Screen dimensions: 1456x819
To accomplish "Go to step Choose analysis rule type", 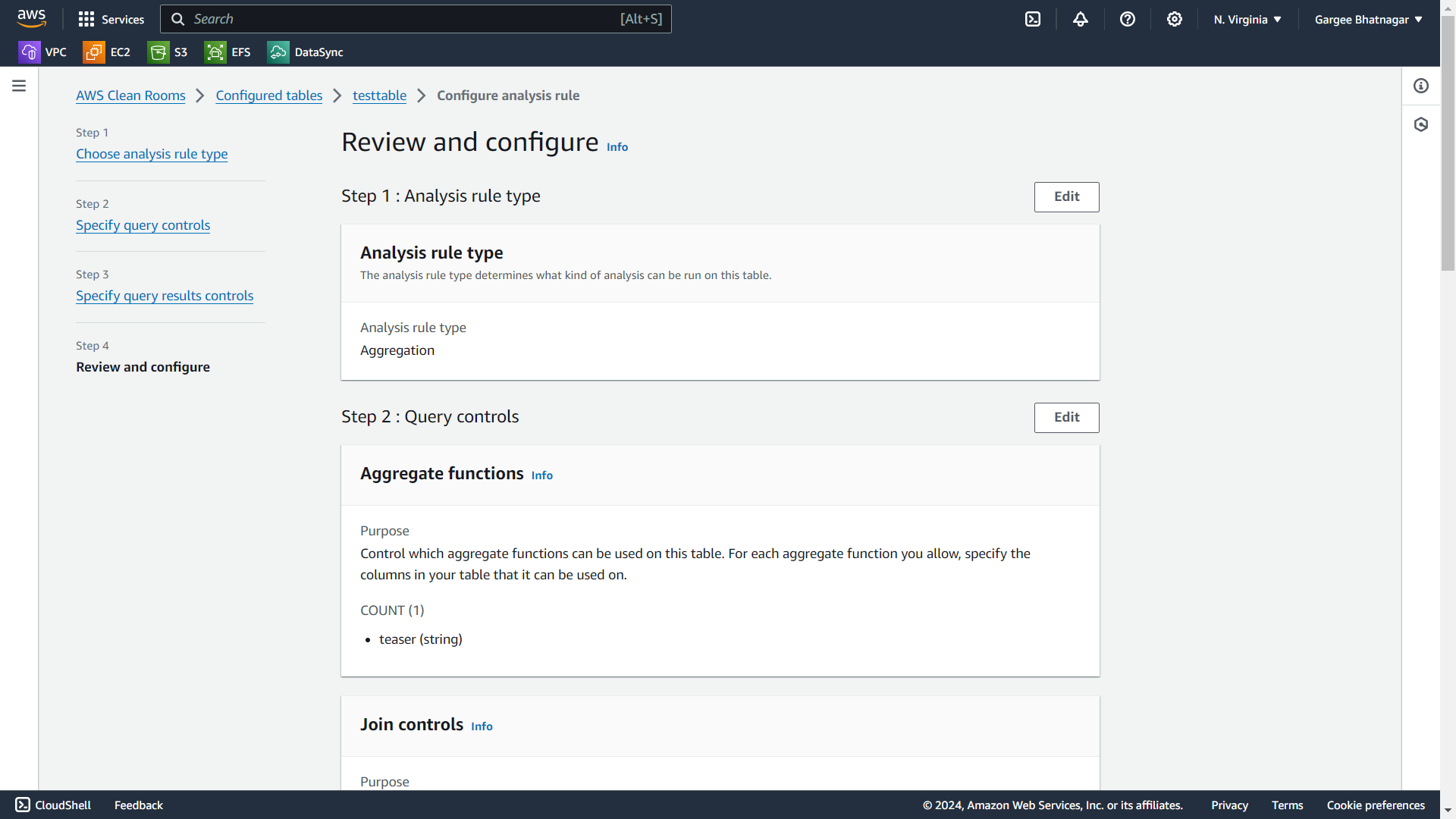I will (x=152, y=154).
